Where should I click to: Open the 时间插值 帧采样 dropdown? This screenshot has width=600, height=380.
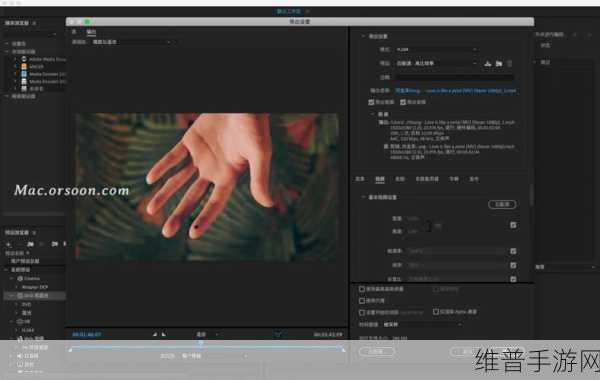(422, 325)
